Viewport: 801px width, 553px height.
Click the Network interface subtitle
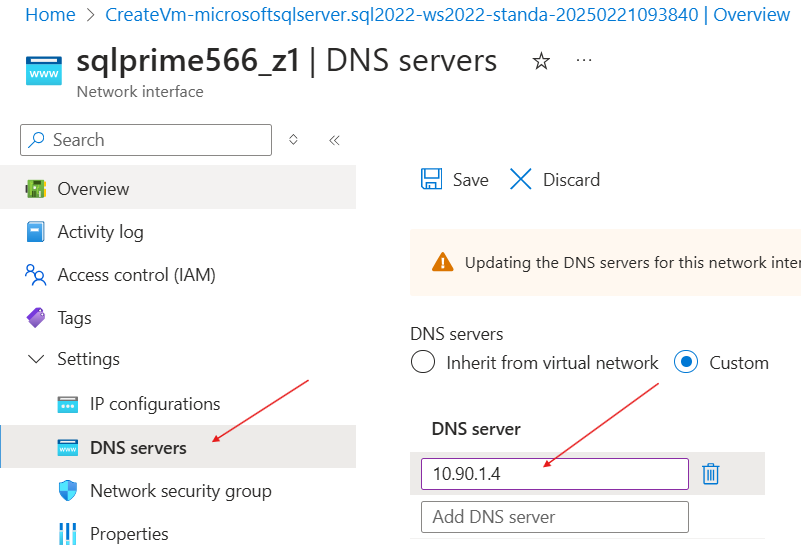pos(140,92)
